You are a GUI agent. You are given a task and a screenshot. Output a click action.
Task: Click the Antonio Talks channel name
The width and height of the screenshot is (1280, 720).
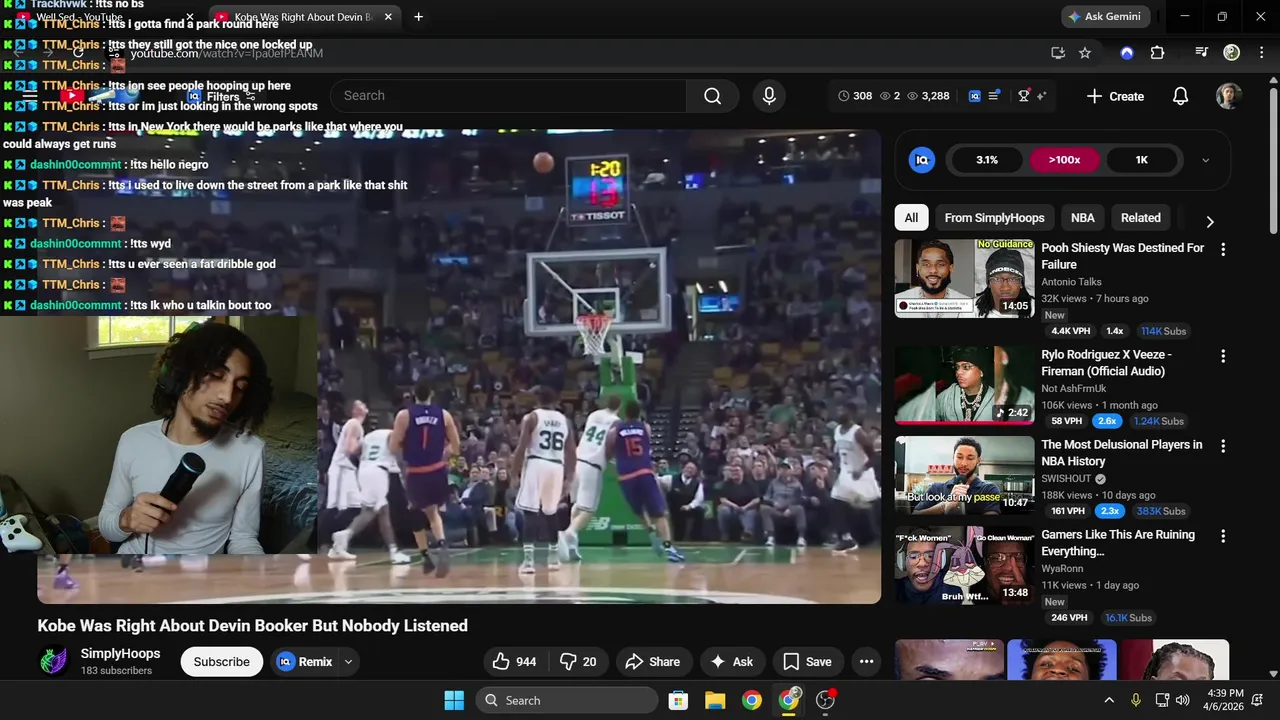click(1072, 282)
